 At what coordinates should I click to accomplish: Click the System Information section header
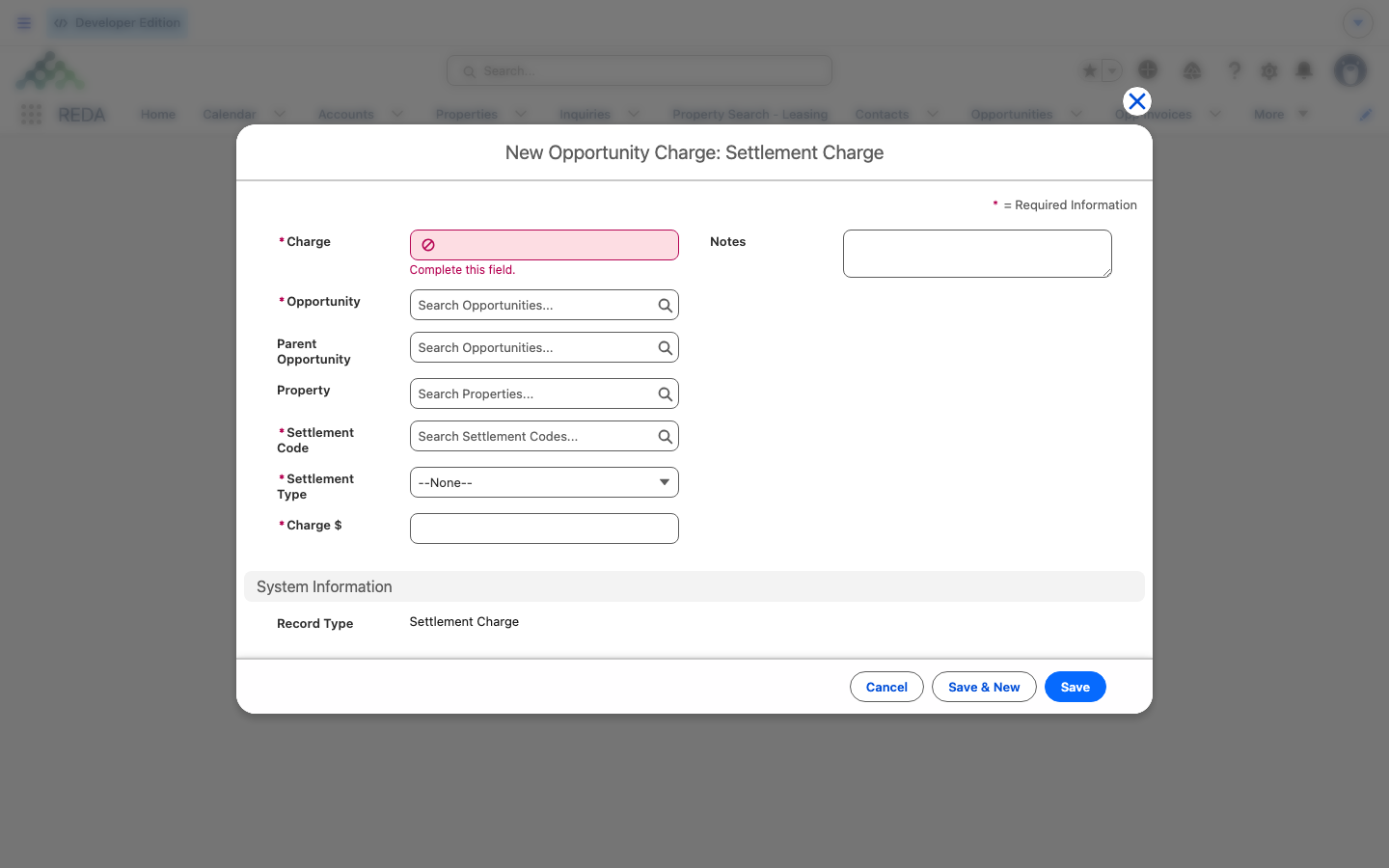694,586
